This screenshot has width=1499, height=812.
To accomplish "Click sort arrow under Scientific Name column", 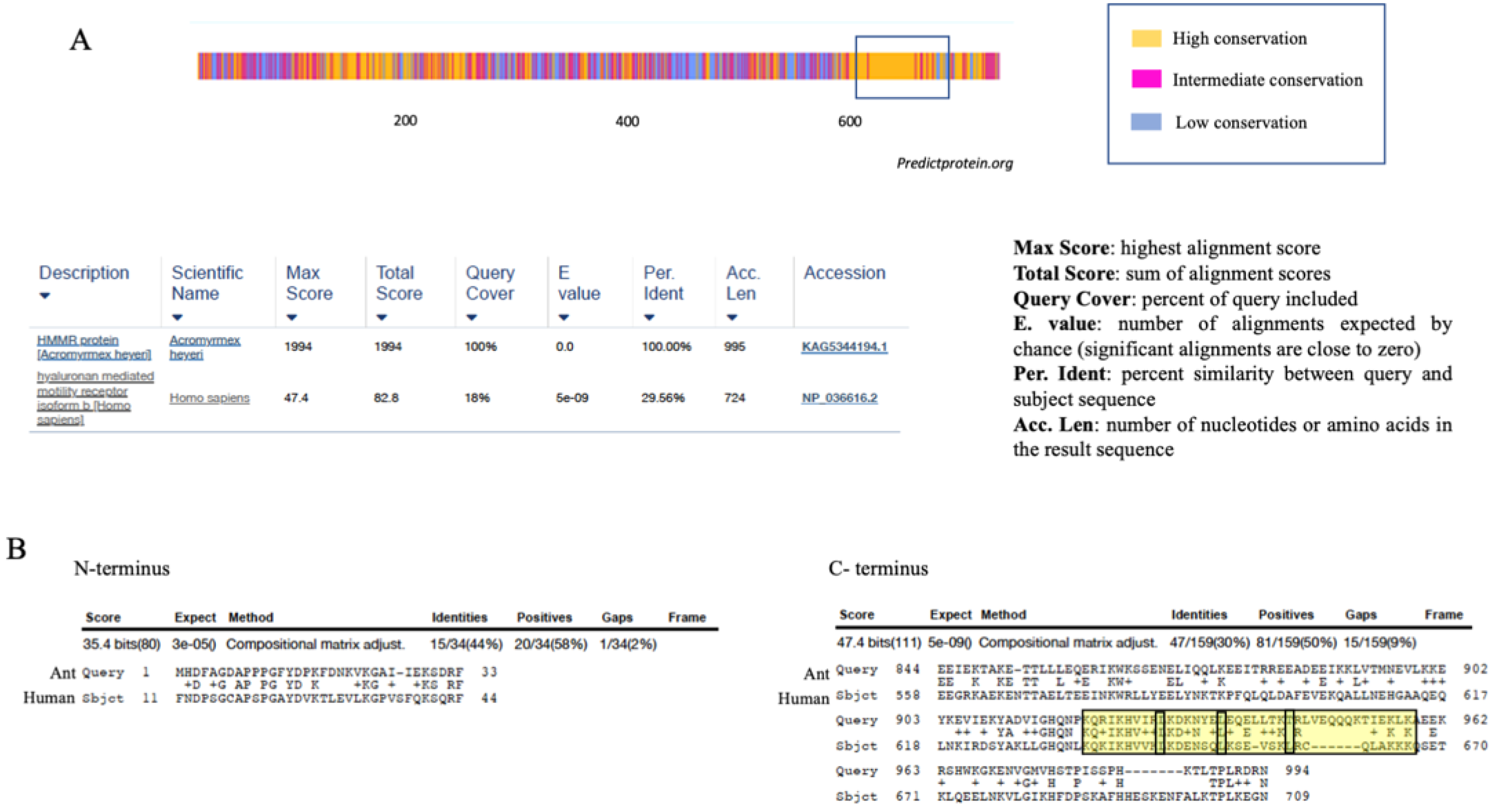I will click(177, 317).
